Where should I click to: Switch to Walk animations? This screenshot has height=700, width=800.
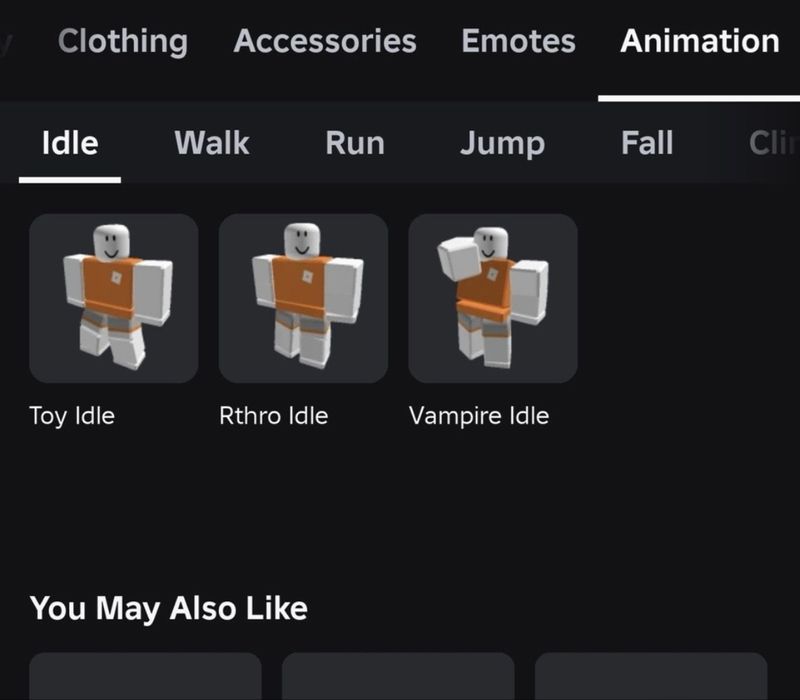coord(212,143)
